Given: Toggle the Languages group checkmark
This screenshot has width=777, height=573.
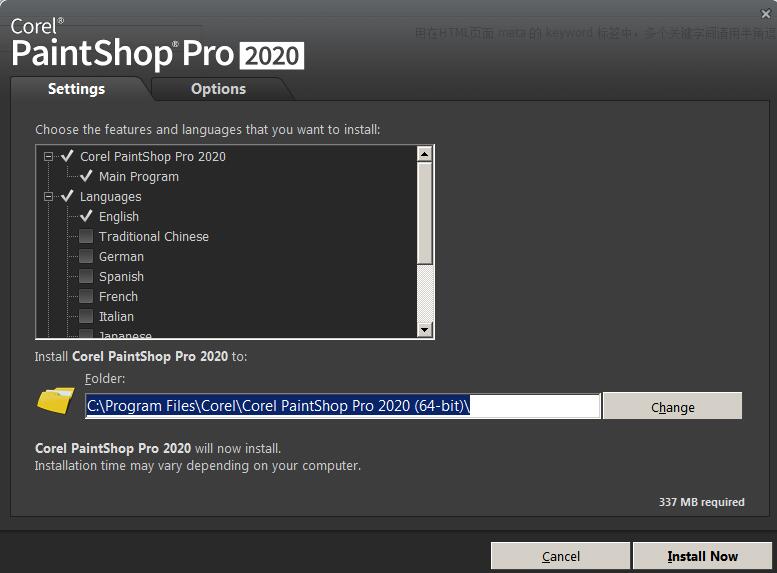Looking at the screenshot, I should click(67, 196).
